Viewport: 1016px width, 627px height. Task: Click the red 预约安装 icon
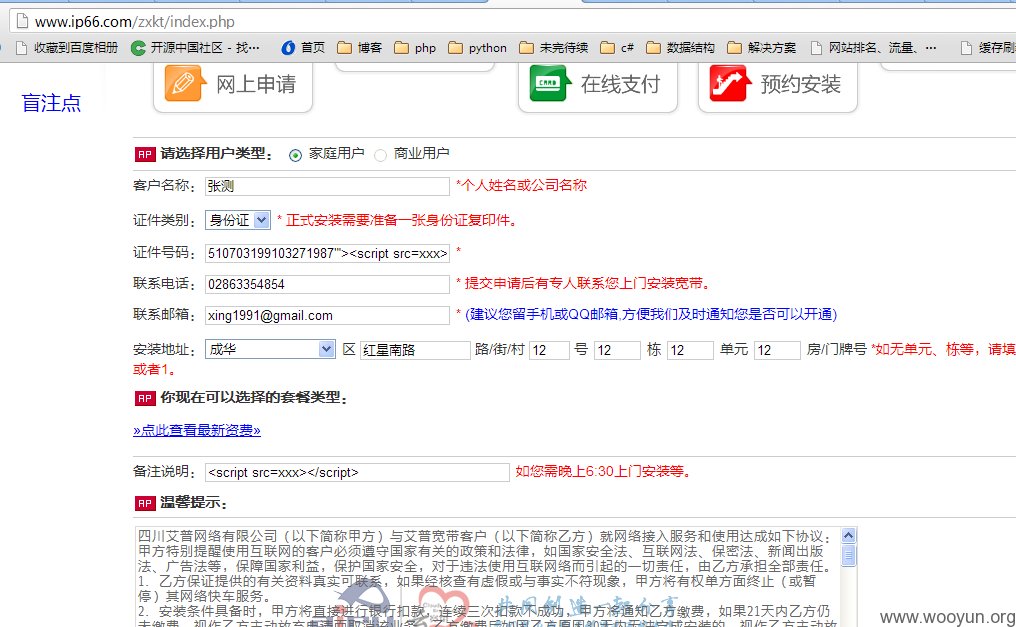coord(730,84)
